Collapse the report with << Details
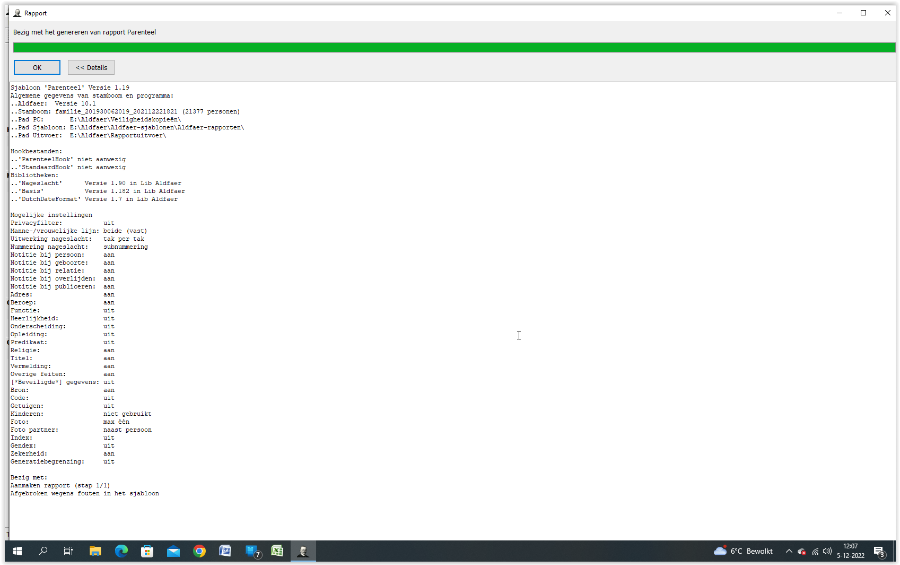Image resolution: width=900 pixels, height=565 pixels. [x=91, y=67]
